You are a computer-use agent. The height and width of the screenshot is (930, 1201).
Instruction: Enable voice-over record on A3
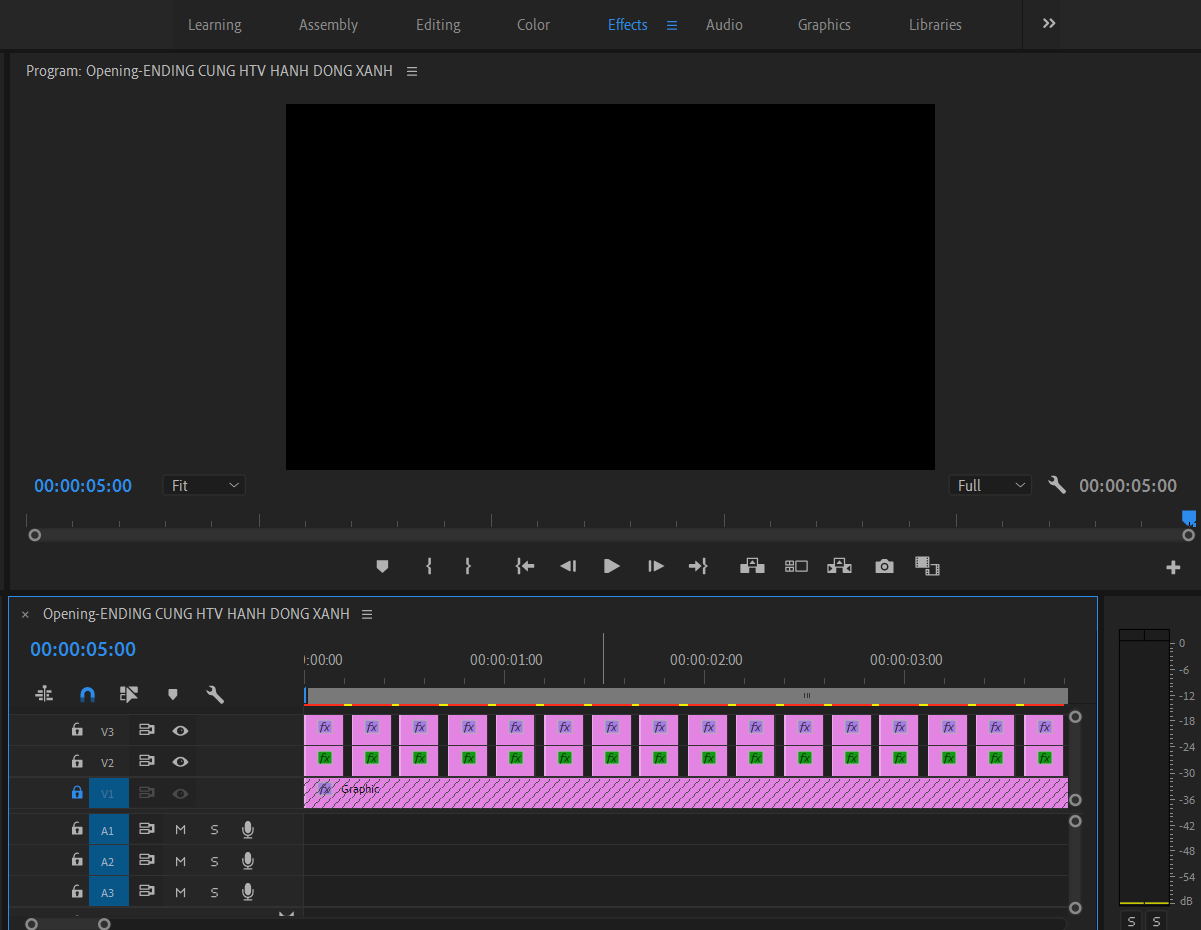click(x=248, y=891)
